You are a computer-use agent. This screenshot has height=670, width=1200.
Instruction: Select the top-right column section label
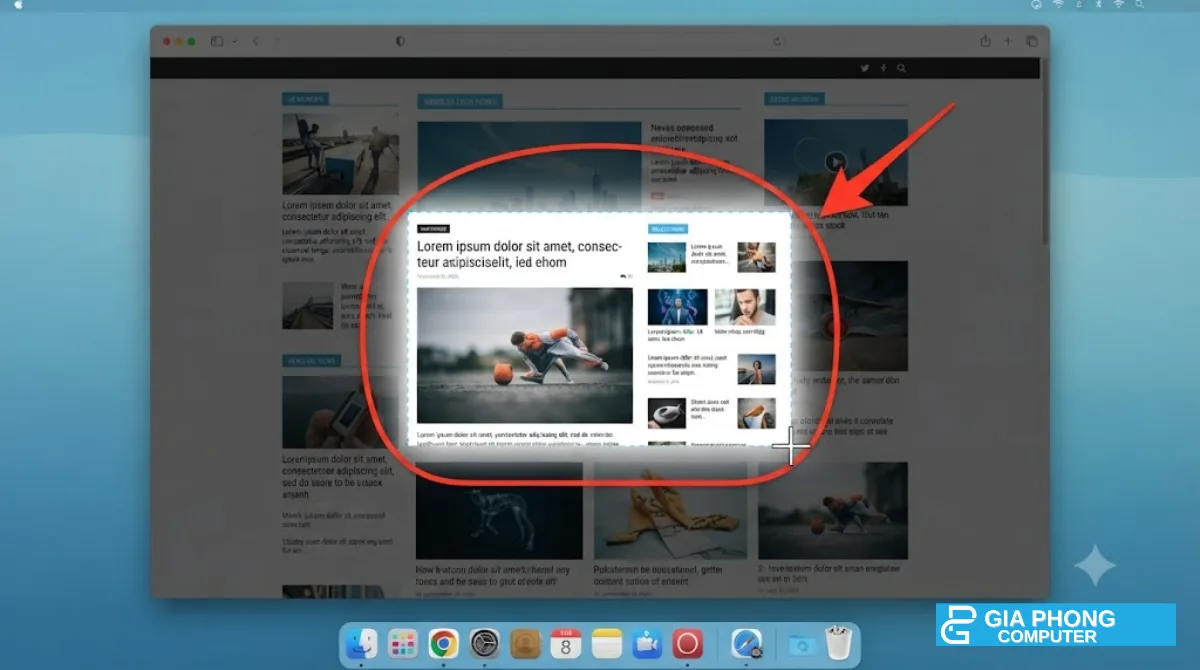point(794,99)
